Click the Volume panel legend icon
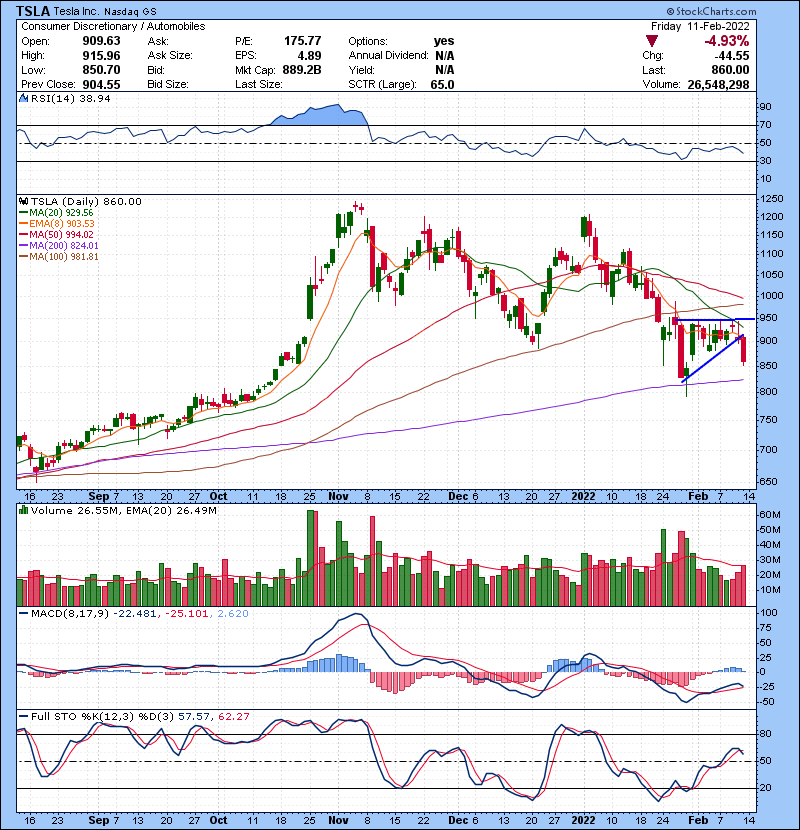The height and width of the screenshot is (830, 800). point(21,513)
